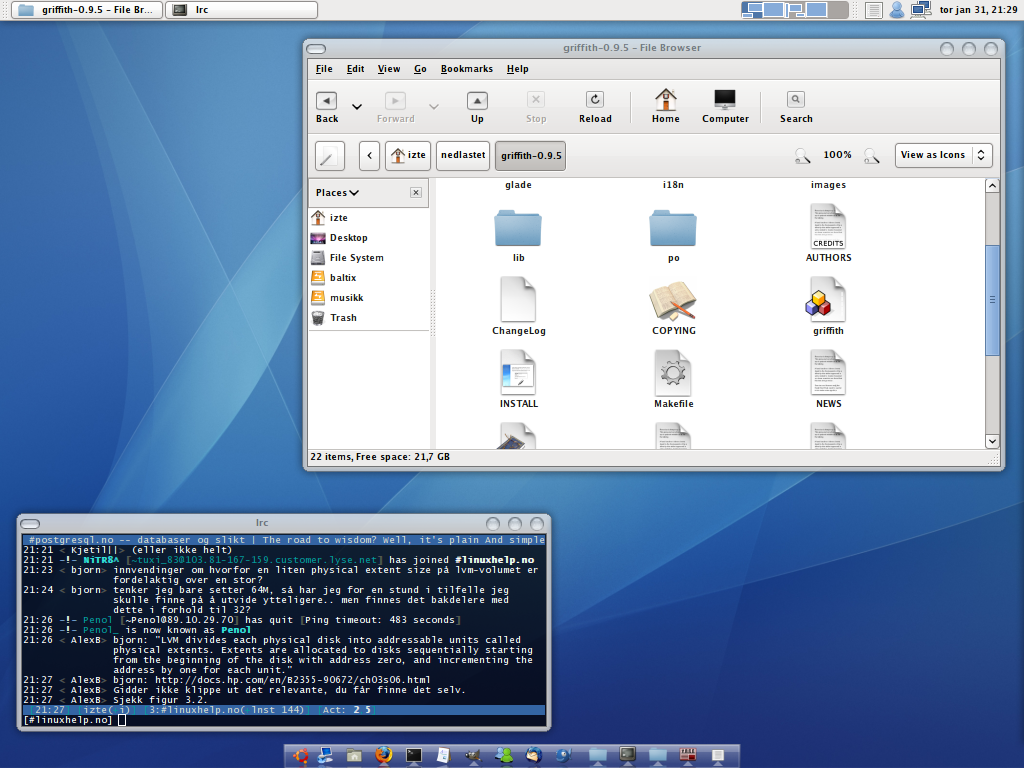Click status text '22 items, Free space'
Image resolution: width=1024 pixels, height=768 pixels.
point(380,456)
